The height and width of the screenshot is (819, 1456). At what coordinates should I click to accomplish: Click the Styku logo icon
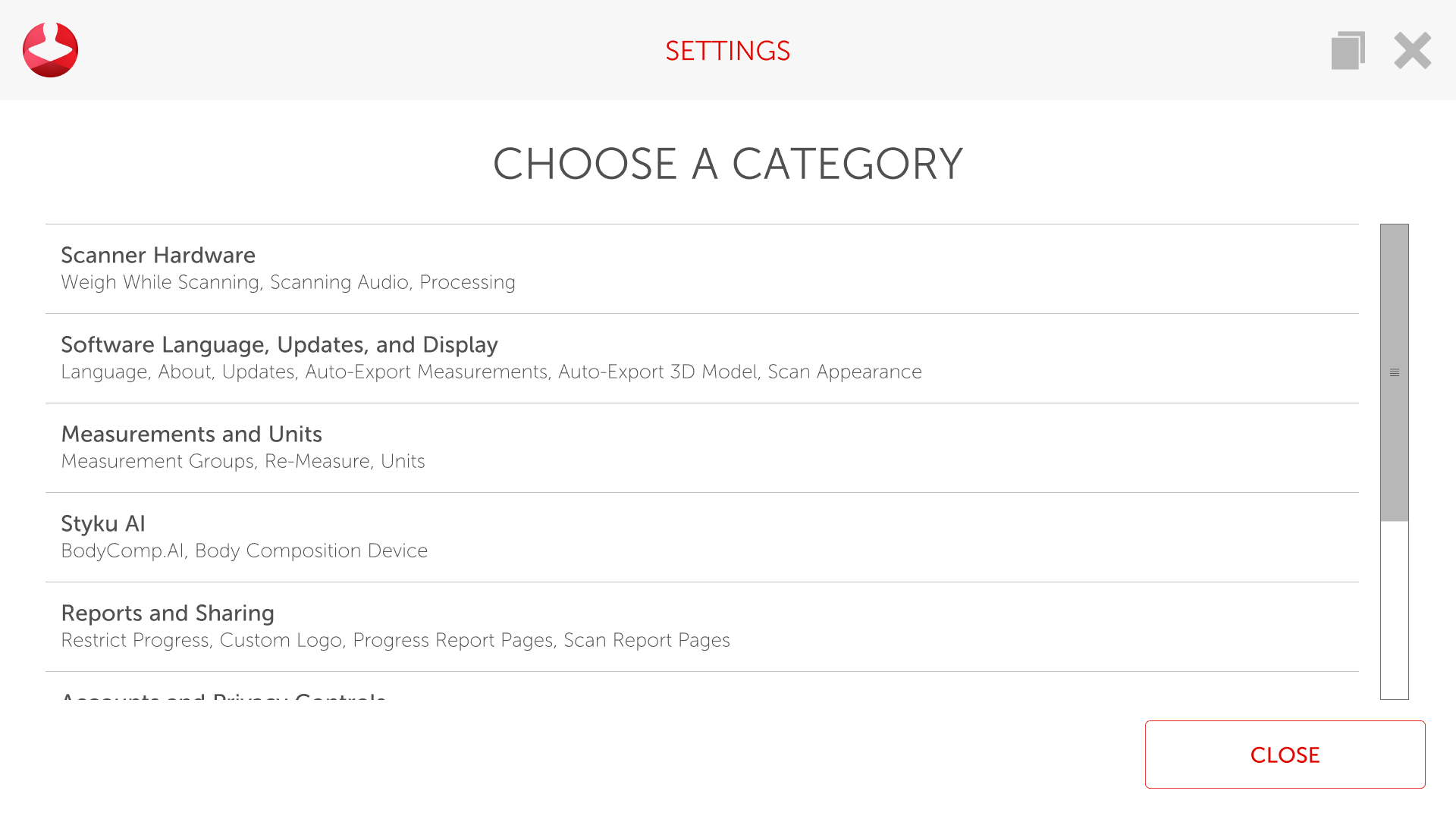coord(50,50)
